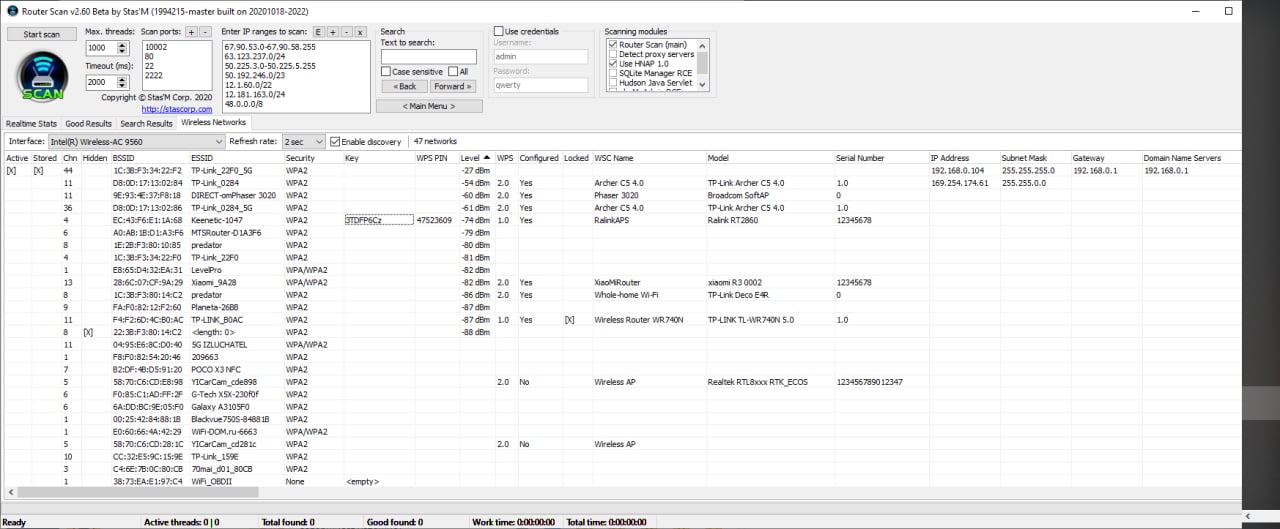The width and height of the screenshot is (1280, 529).
Task: Check the SQLite Manager RCE module
Action: tap(612, 73)
